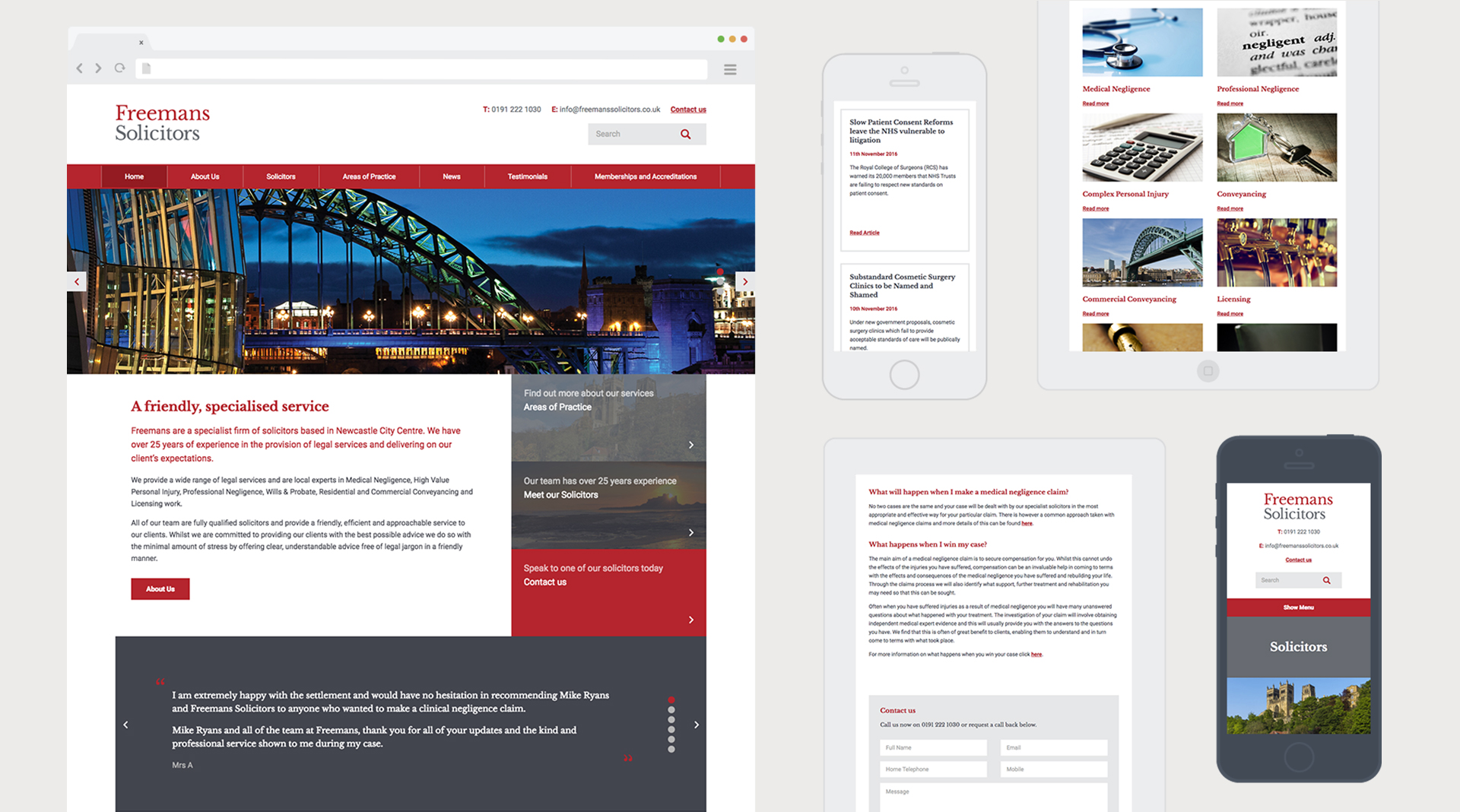
Task: Go to the previous hero slide
Action: click(76, 281)
